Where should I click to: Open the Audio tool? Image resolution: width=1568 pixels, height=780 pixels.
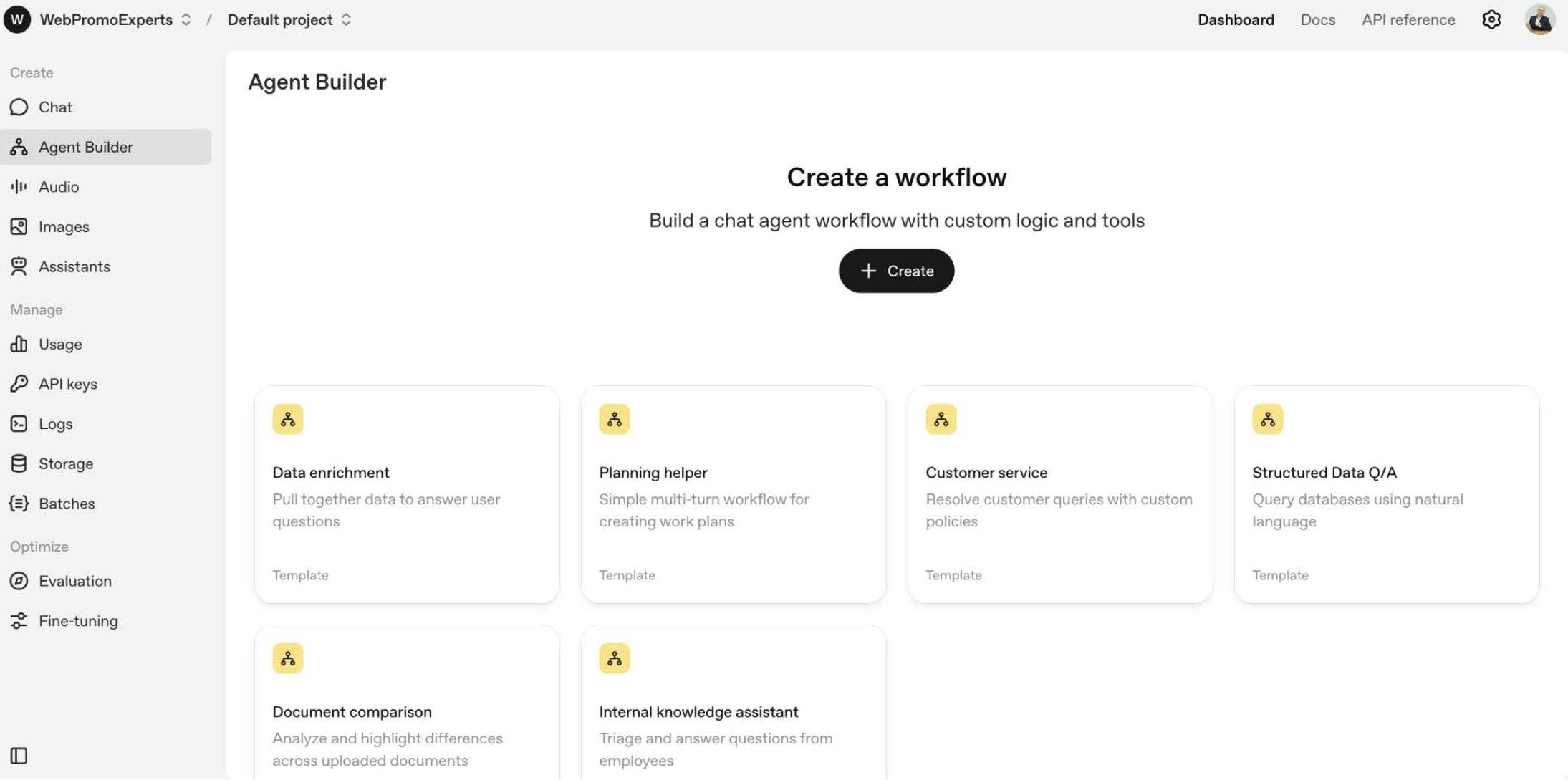(x=59, y=186)
